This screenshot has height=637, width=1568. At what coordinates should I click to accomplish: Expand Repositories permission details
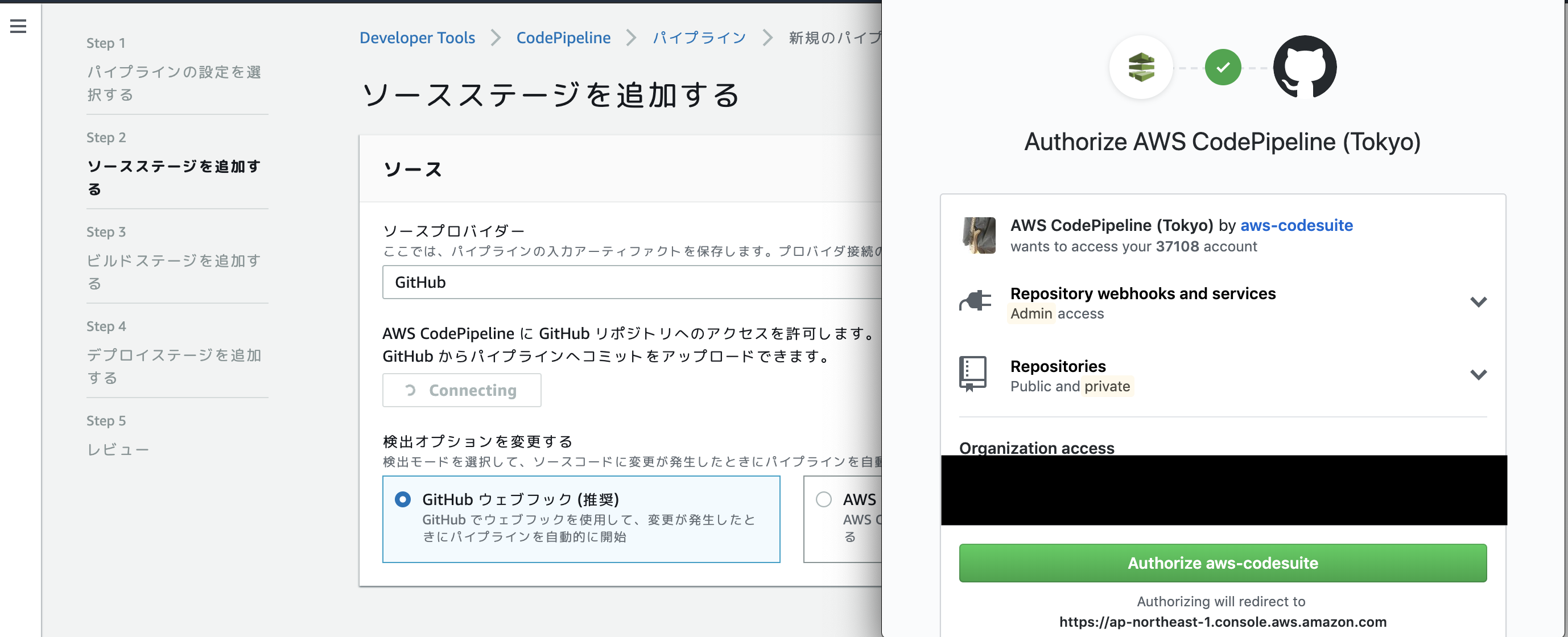pyautogui.click(x=1479, y=375)
